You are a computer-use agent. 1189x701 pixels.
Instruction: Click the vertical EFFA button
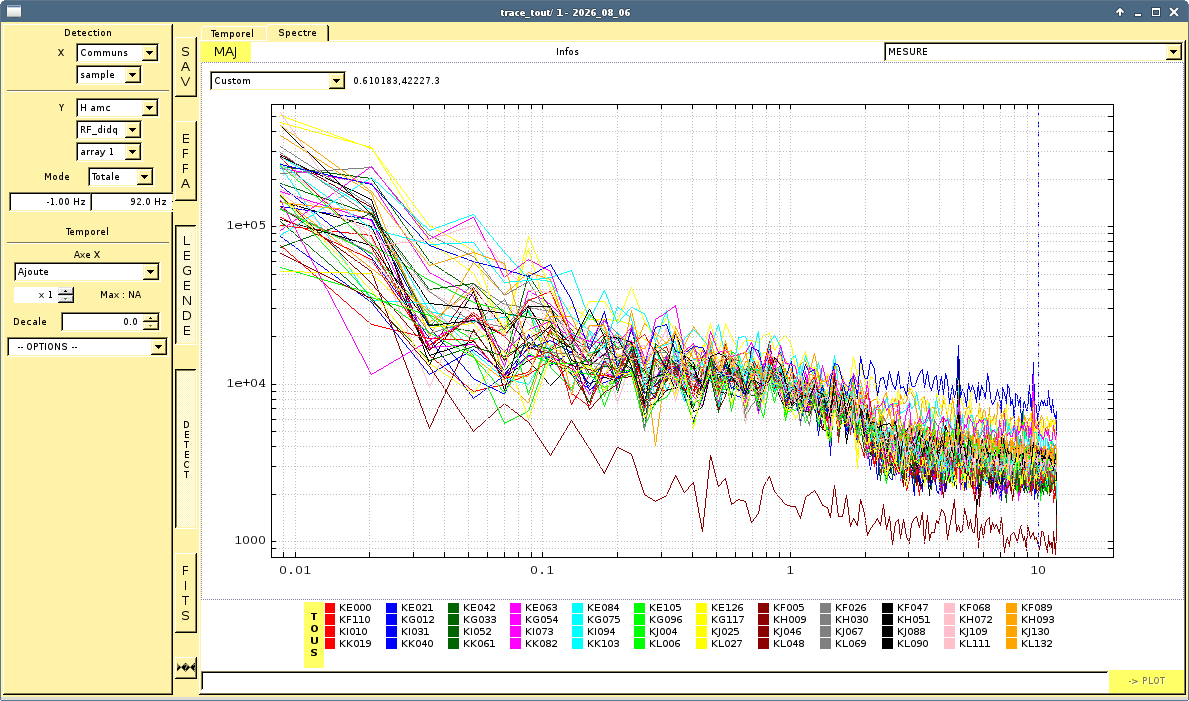pos(186,161)
